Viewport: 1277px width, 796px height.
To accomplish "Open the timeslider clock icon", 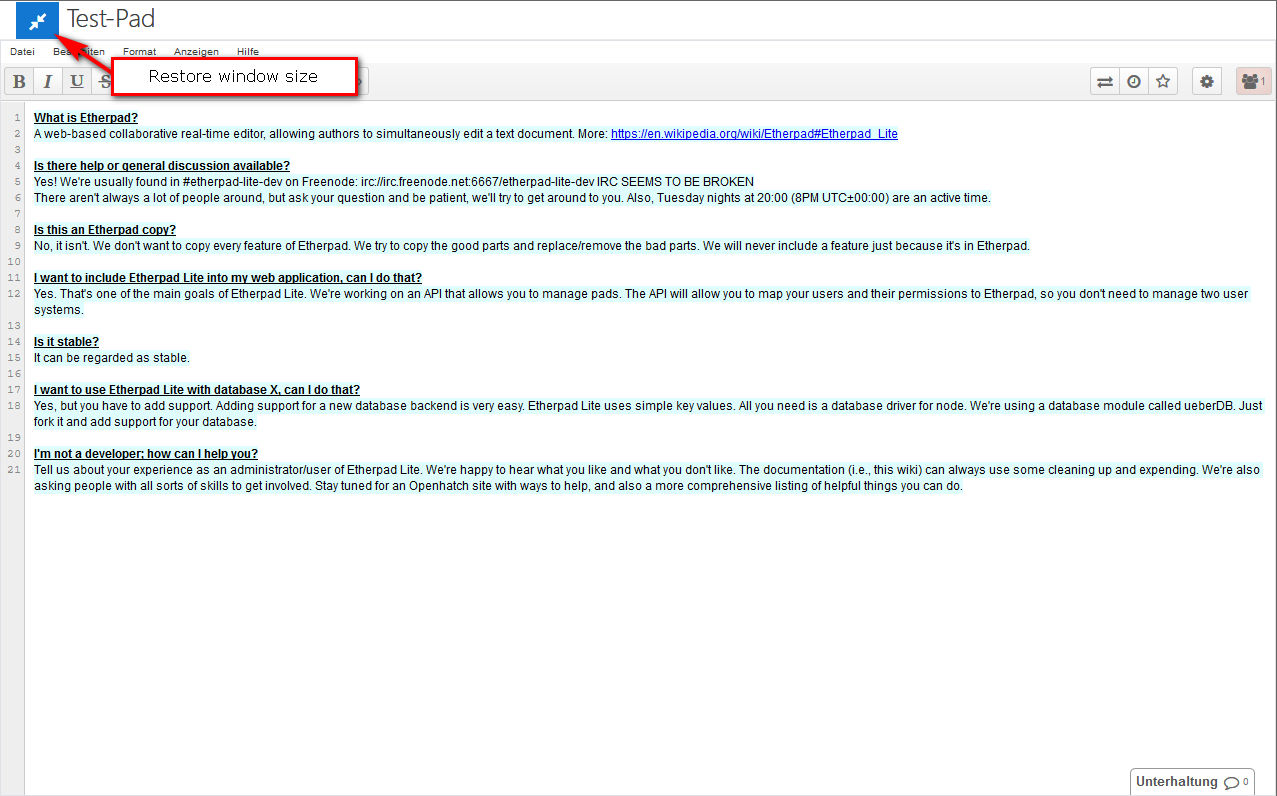I will tap(1134, 82).
